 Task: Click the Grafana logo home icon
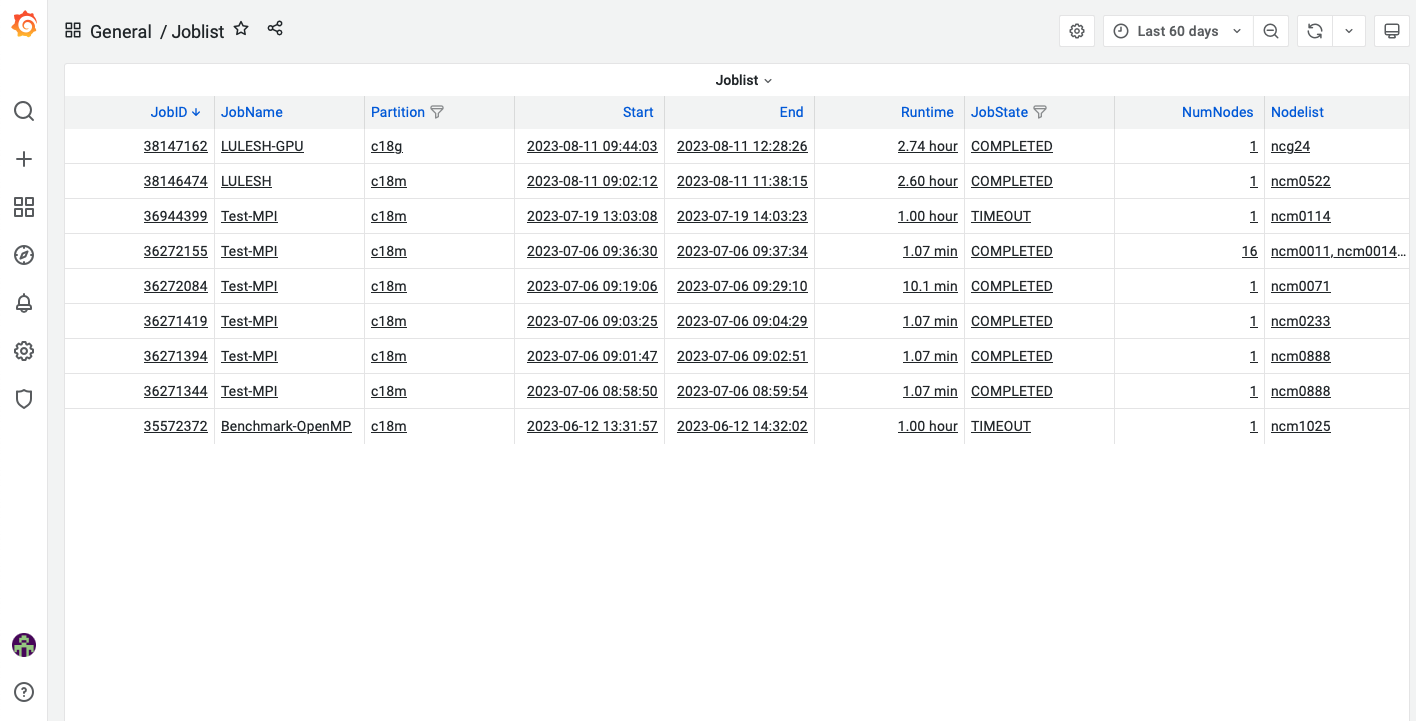coord(24,25)
